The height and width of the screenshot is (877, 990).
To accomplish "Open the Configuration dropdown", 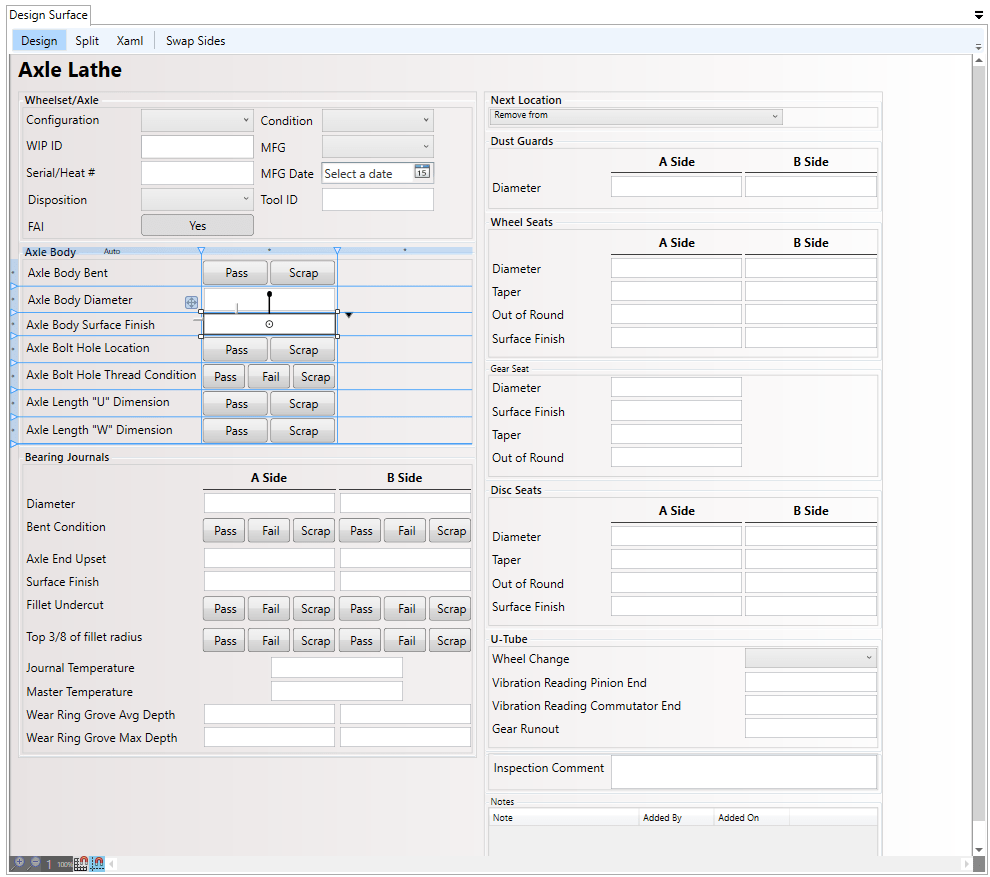I will 197,120.
